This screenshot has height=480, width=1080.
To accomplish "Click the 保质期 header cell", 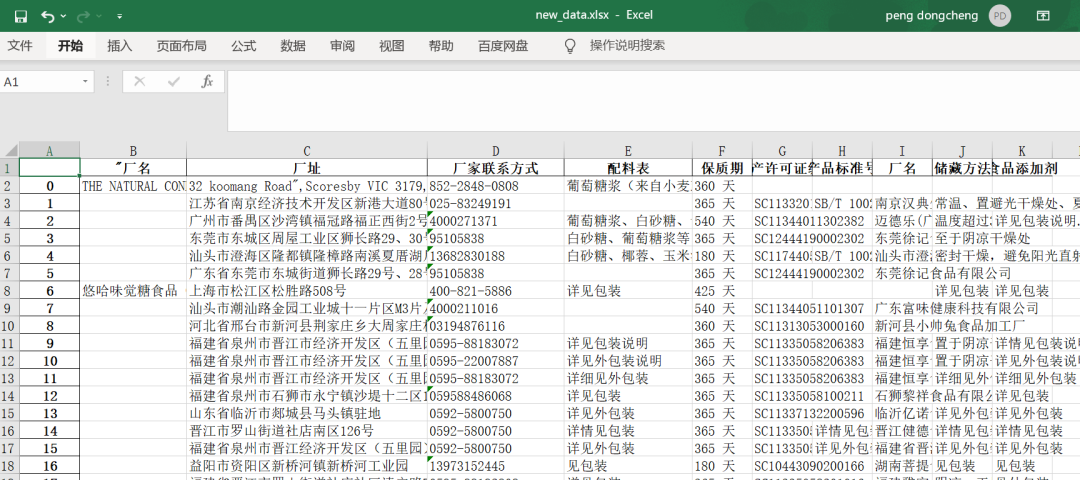I will [723, 168].
